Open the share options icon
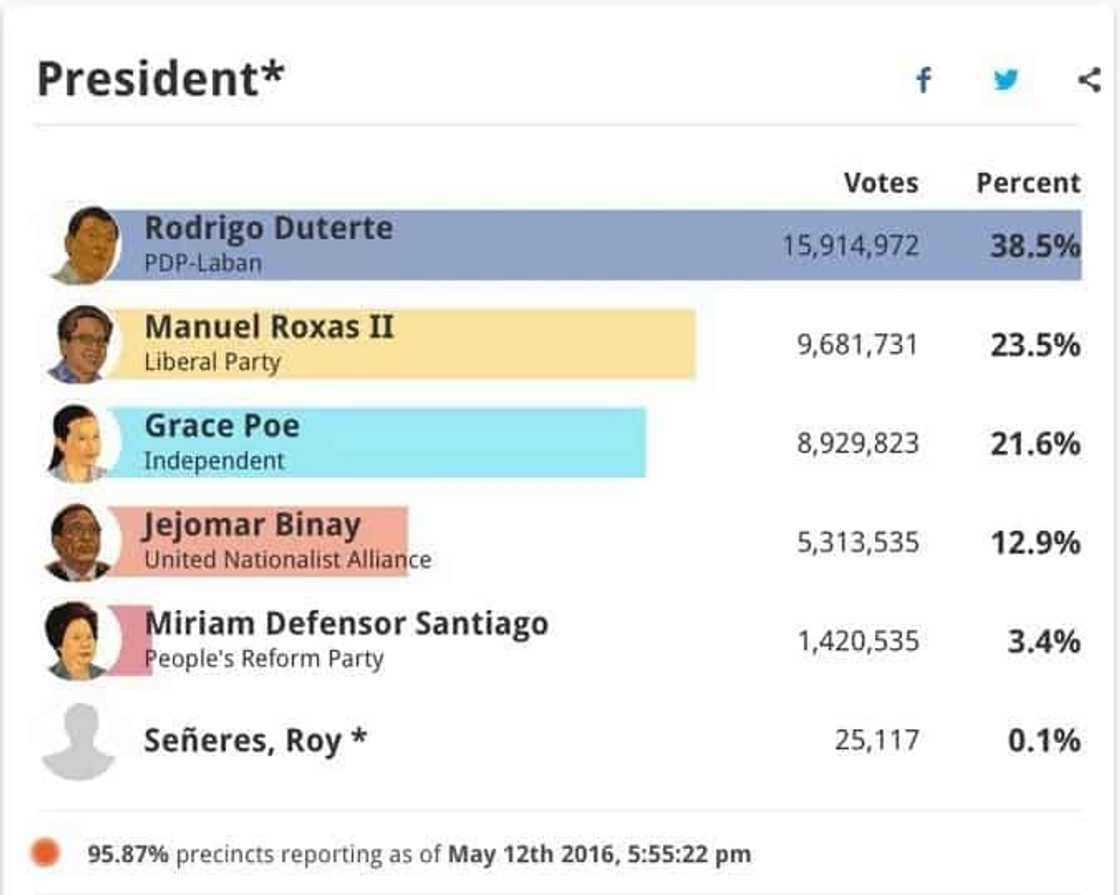1120x895 pixels. coord(1088,78)
